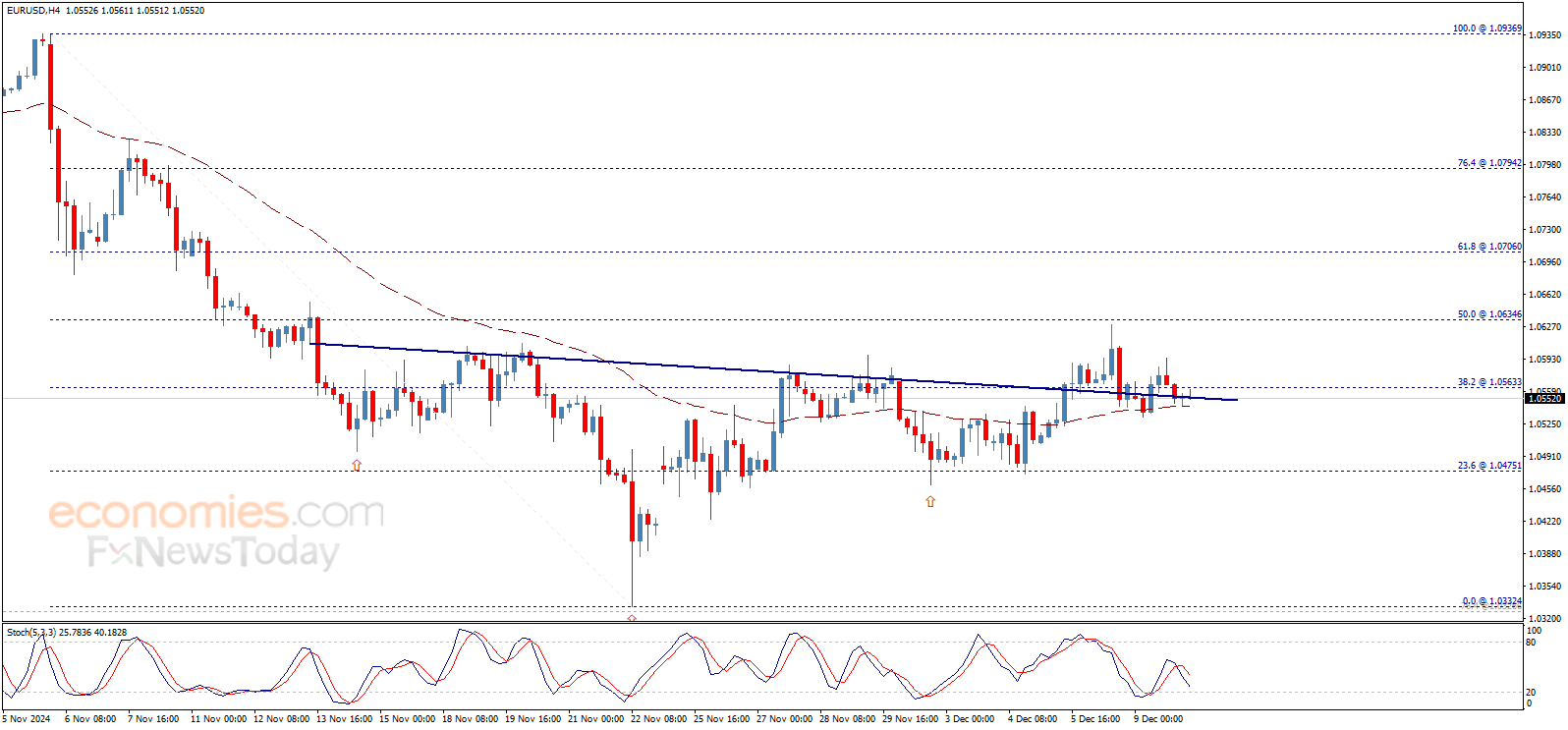Click the Stoch(5,3,3) indicator label

[31, 633]
